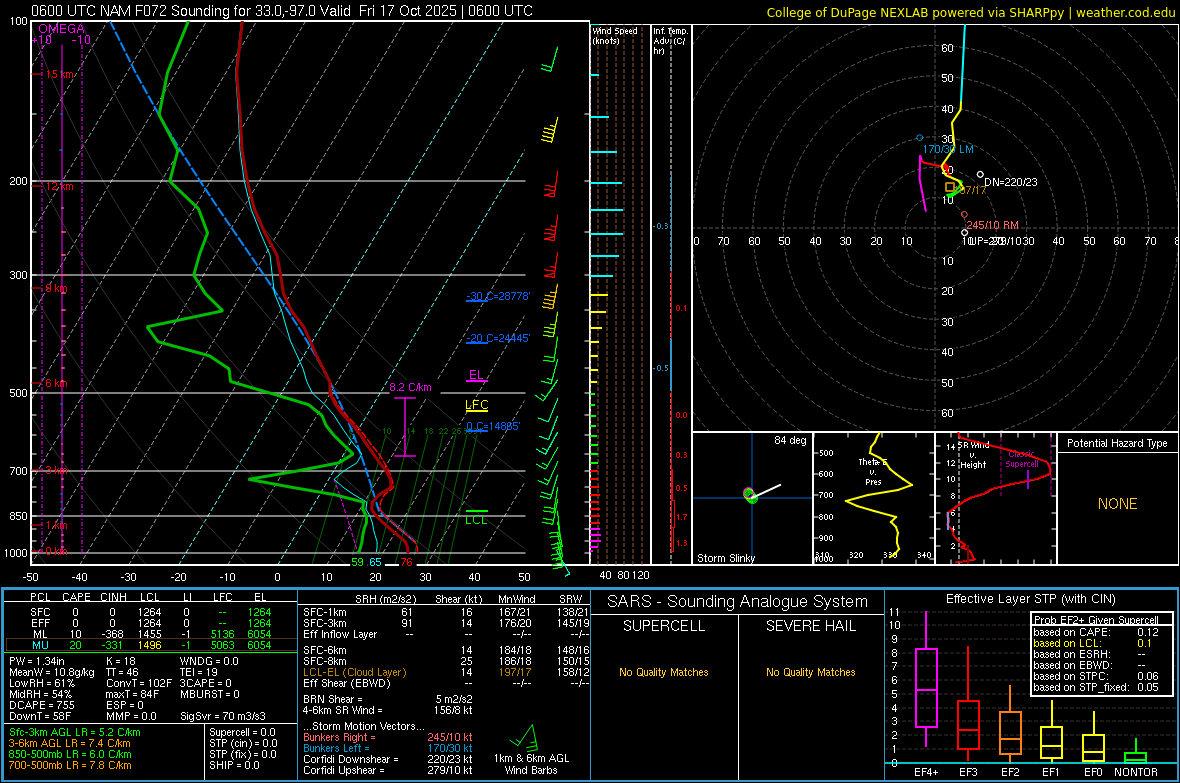Click the Effective Layer STP (with CIN) title
1180x783 pixels.
[x=1030, y=599]
